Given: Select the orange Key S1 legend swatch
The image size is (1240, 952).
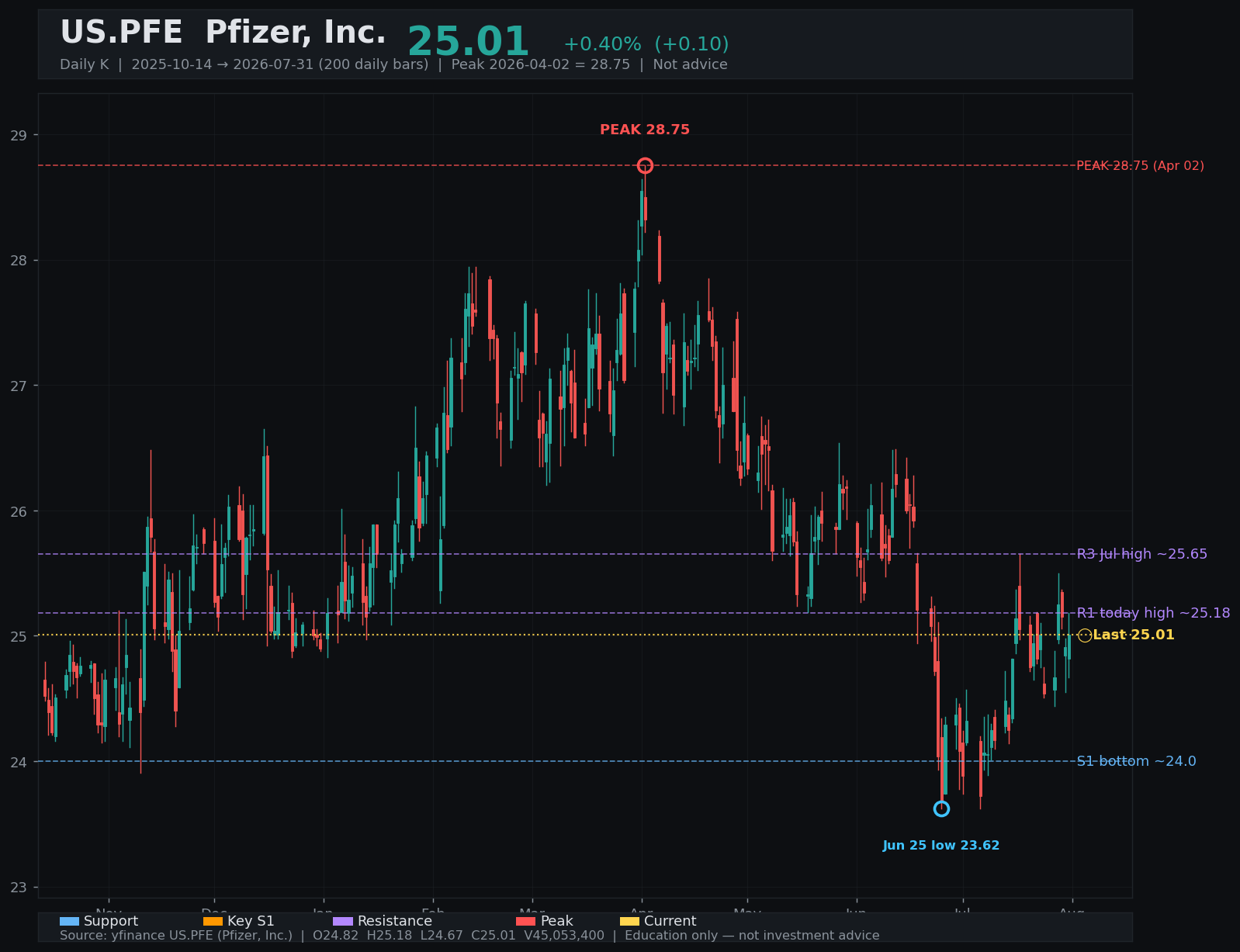Looking at the screenshot, I should pyautogui.click(x=213, y=921).
